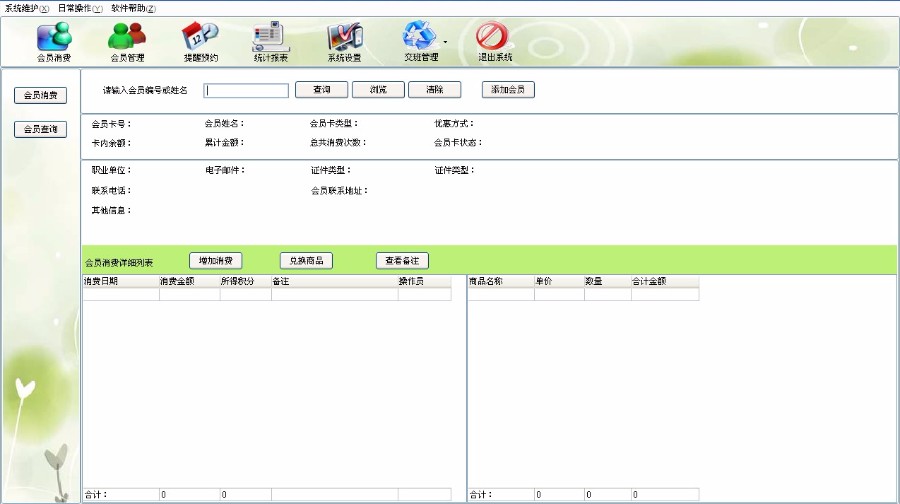Open 会员消费 toolbar icon
Screen dimensions: 900x504
(x=54, y=41)
